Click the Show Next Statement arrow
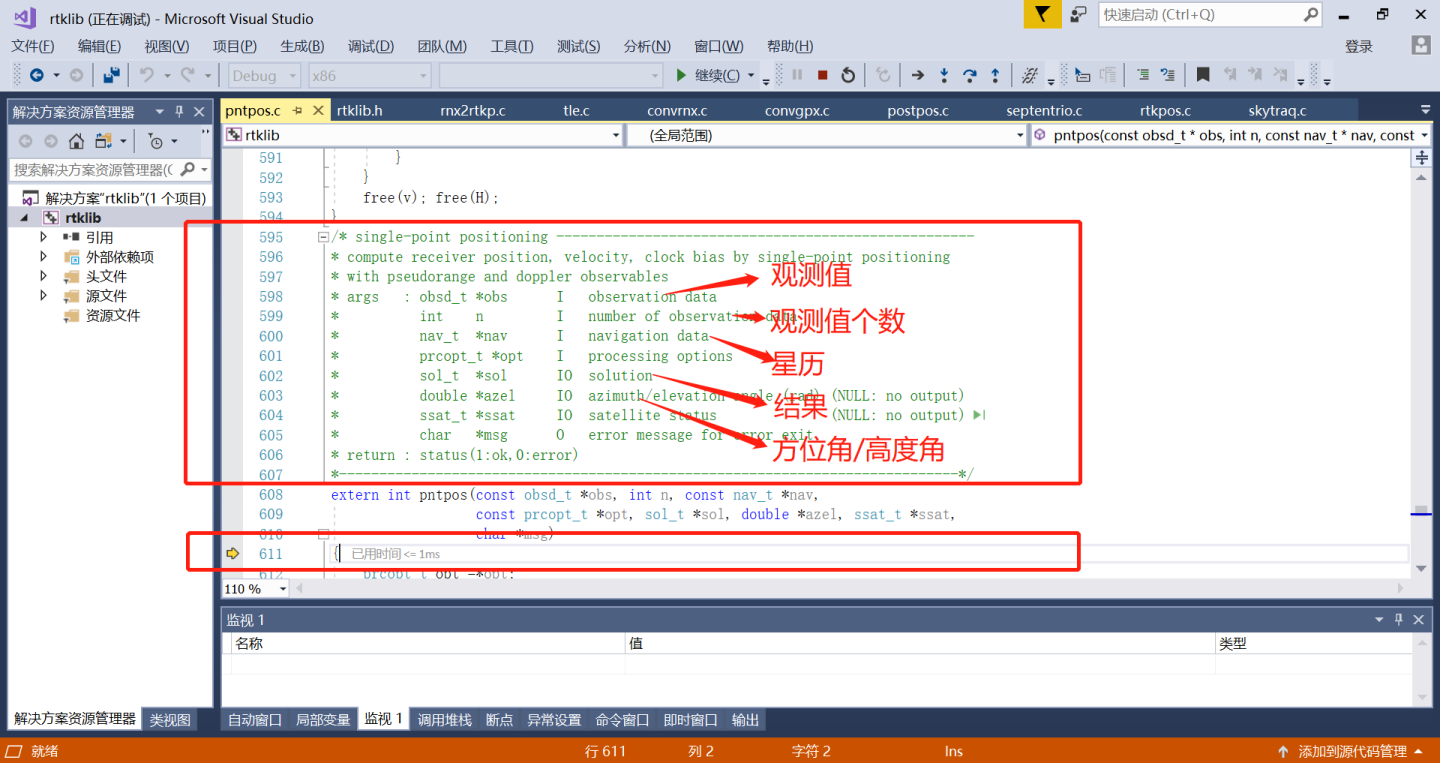1440x763 pixels. [917, 75]
